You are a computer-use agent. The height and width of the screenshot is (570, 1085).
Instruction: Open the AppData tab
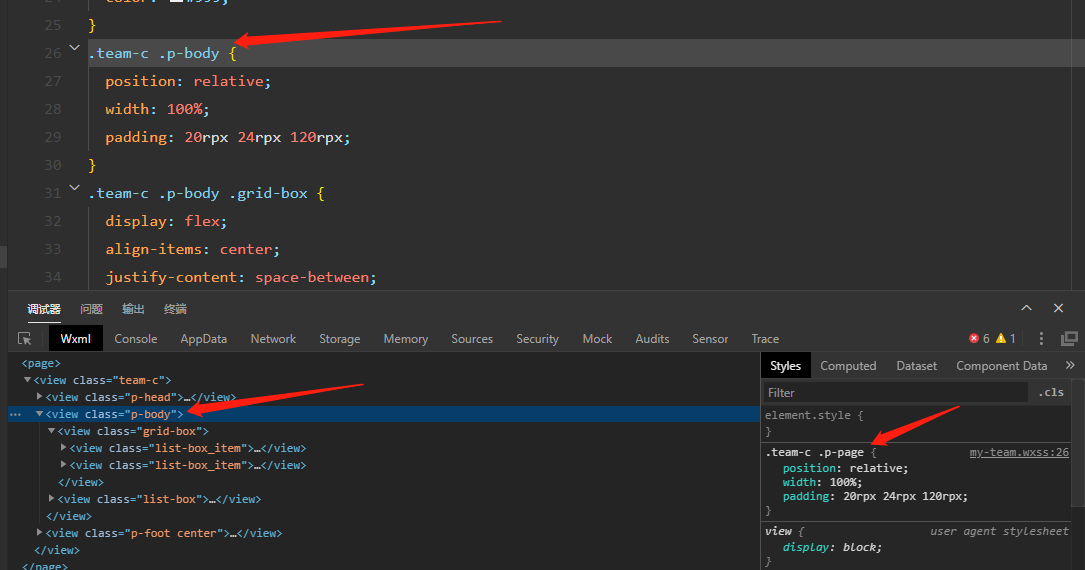(203, 338)
